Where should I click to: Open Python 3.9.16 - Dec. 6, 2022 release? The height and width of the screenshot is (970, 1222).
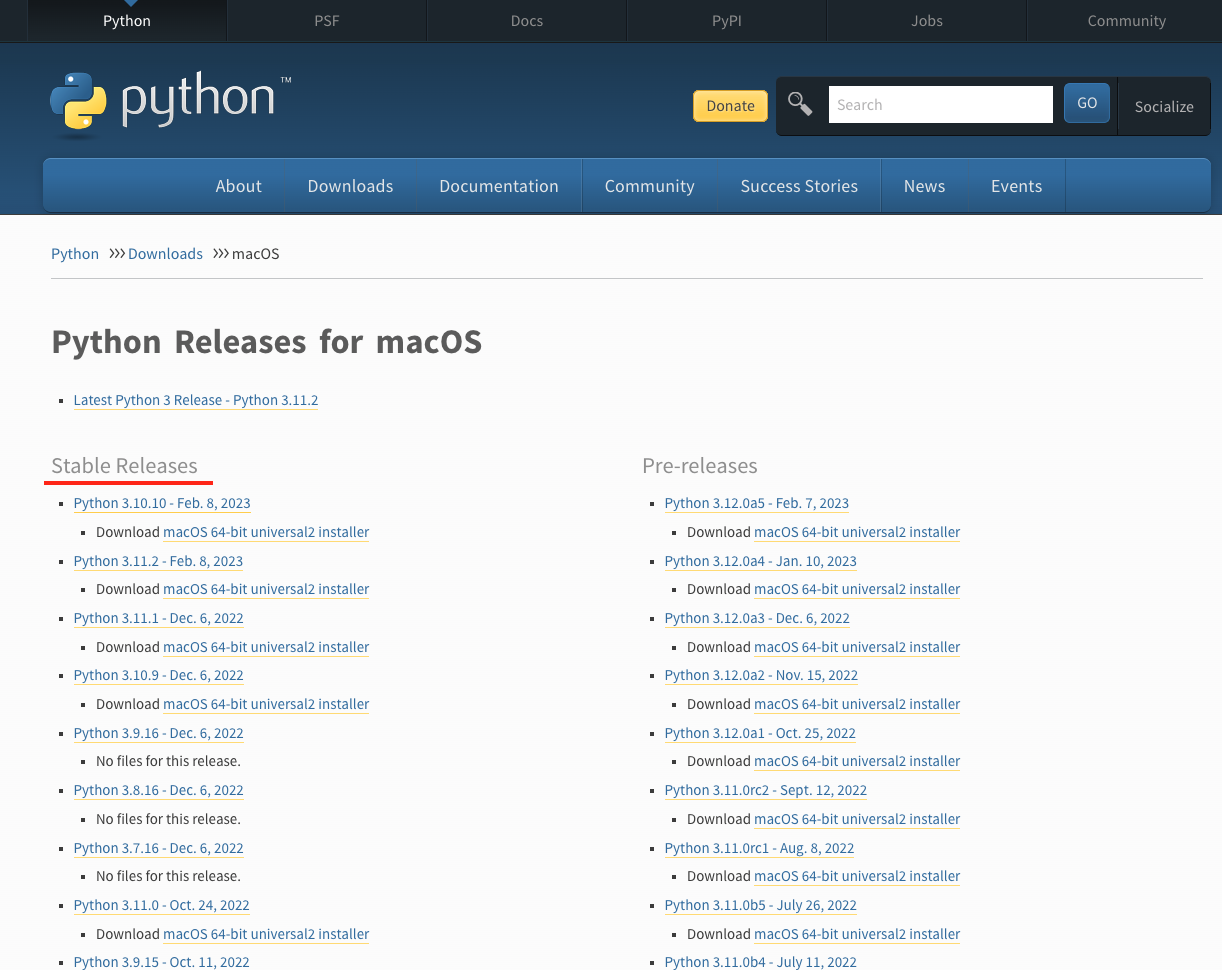tap(158, 733)
